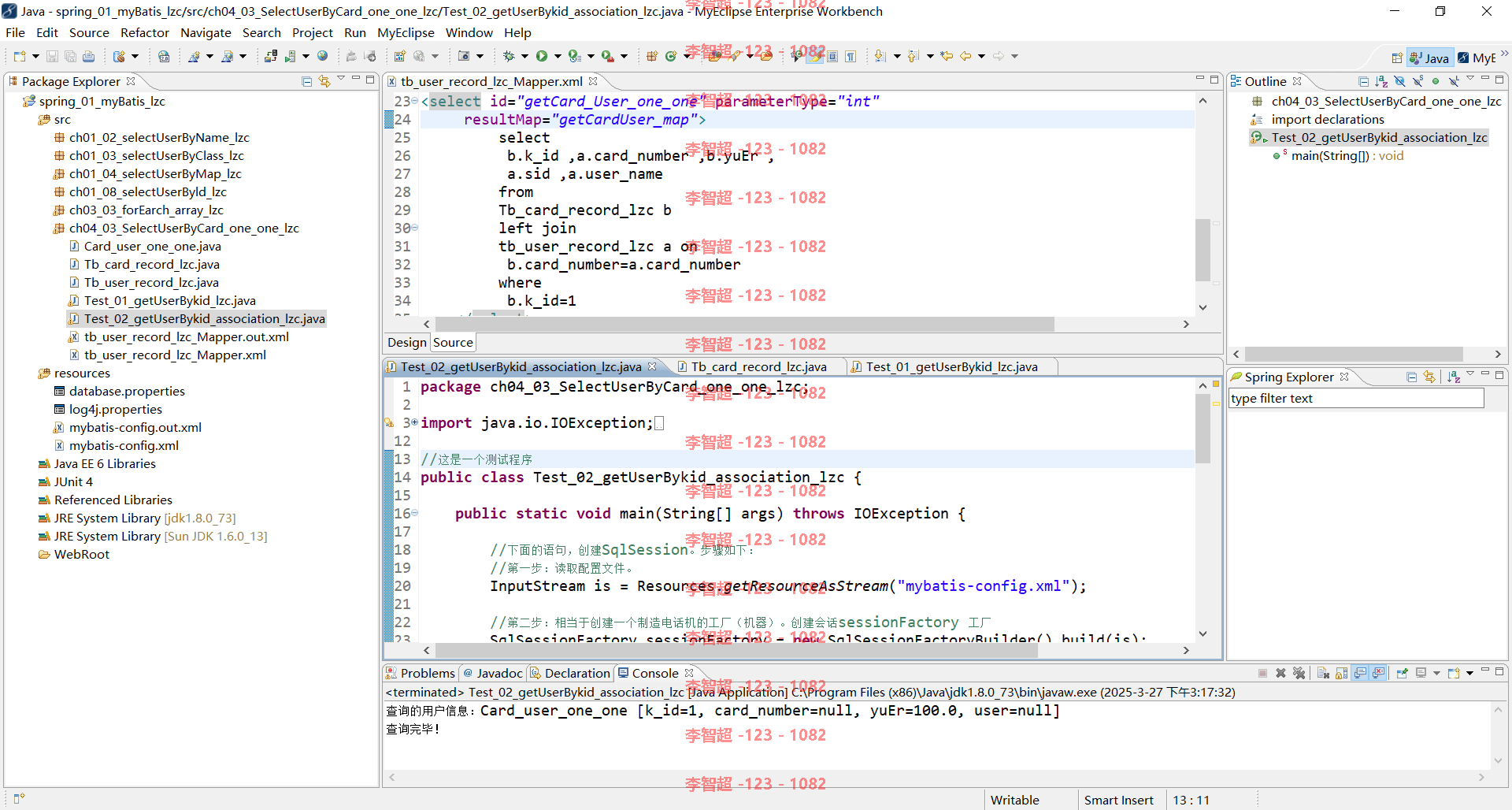Close the Console view tab
The width and height of the screenshot is (1512, 810).
689,673
